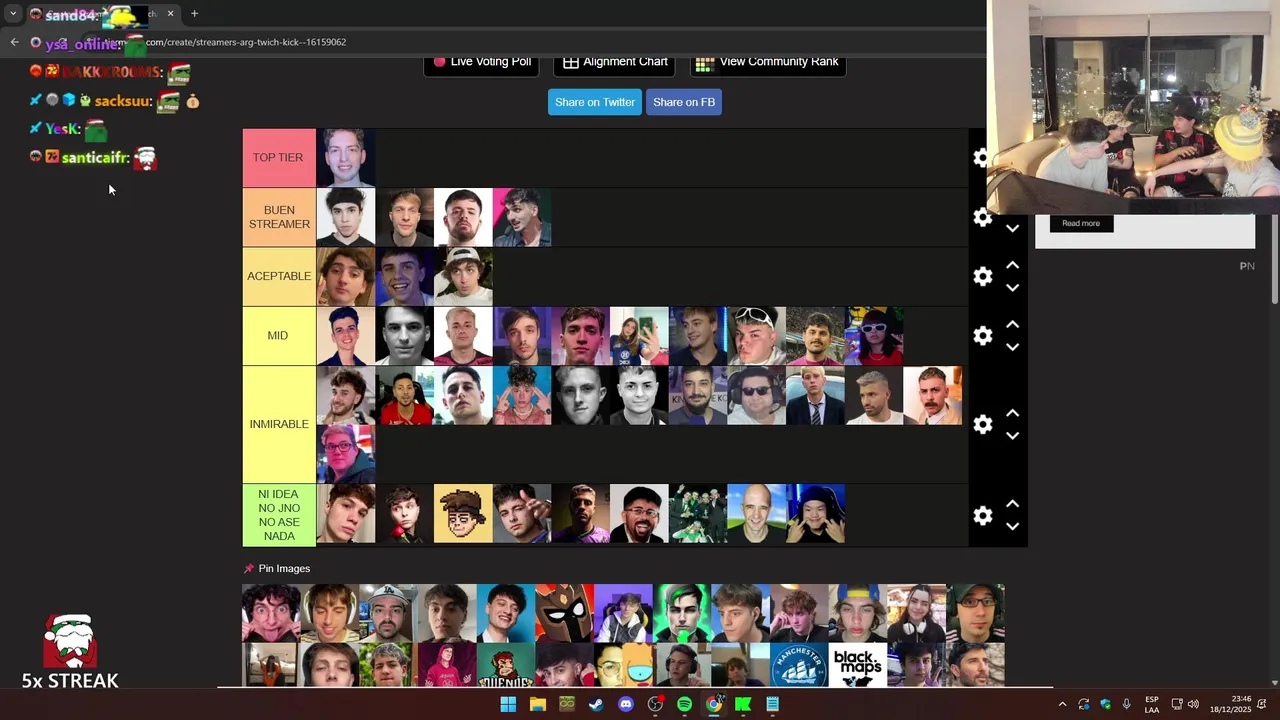Image resolution: width=1280 pixels, height=720 pixels.
Task: Open settings gear for MID tier
Action: click(x=982, y=335)
